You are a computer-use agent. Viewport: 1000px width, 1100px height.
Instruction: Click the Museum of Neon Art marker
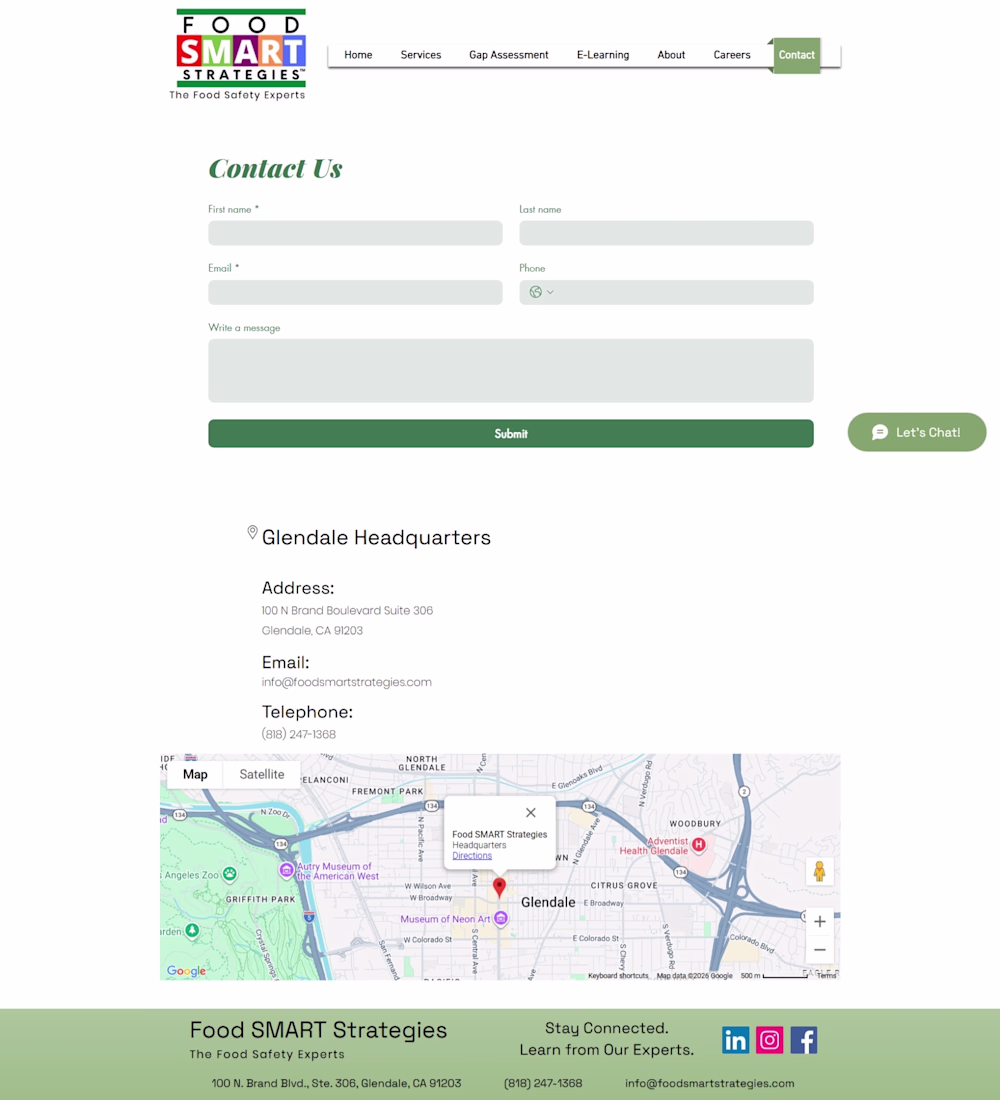(x=500, y=918)
